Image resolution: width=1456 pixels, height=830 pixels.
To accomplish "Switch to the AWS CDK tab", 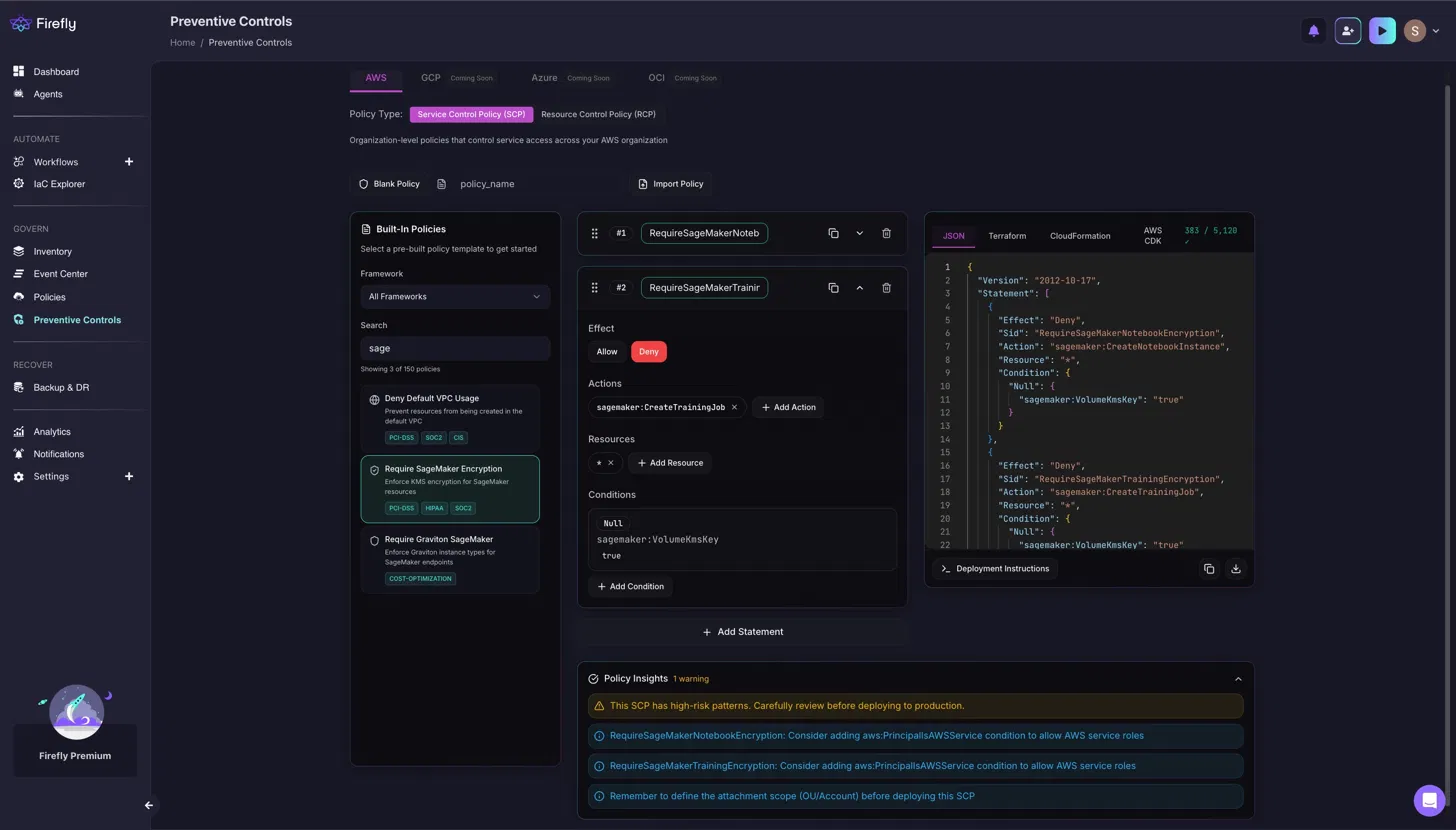I will click(x=1153, y=236).
